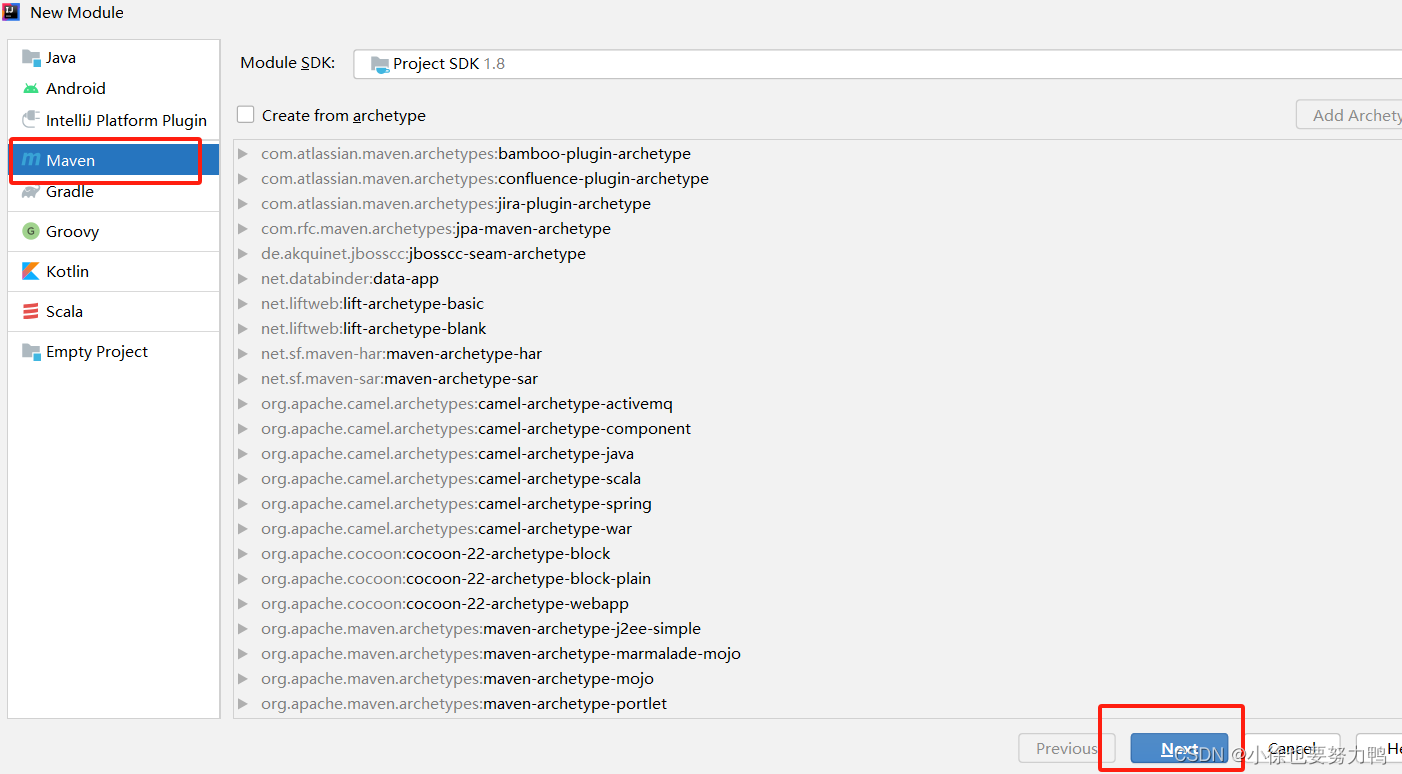This screenshot has height=774, width=1402.
Task: Click the IntelliJ Platform Plugin icon
Action: [x=31, y=120]
